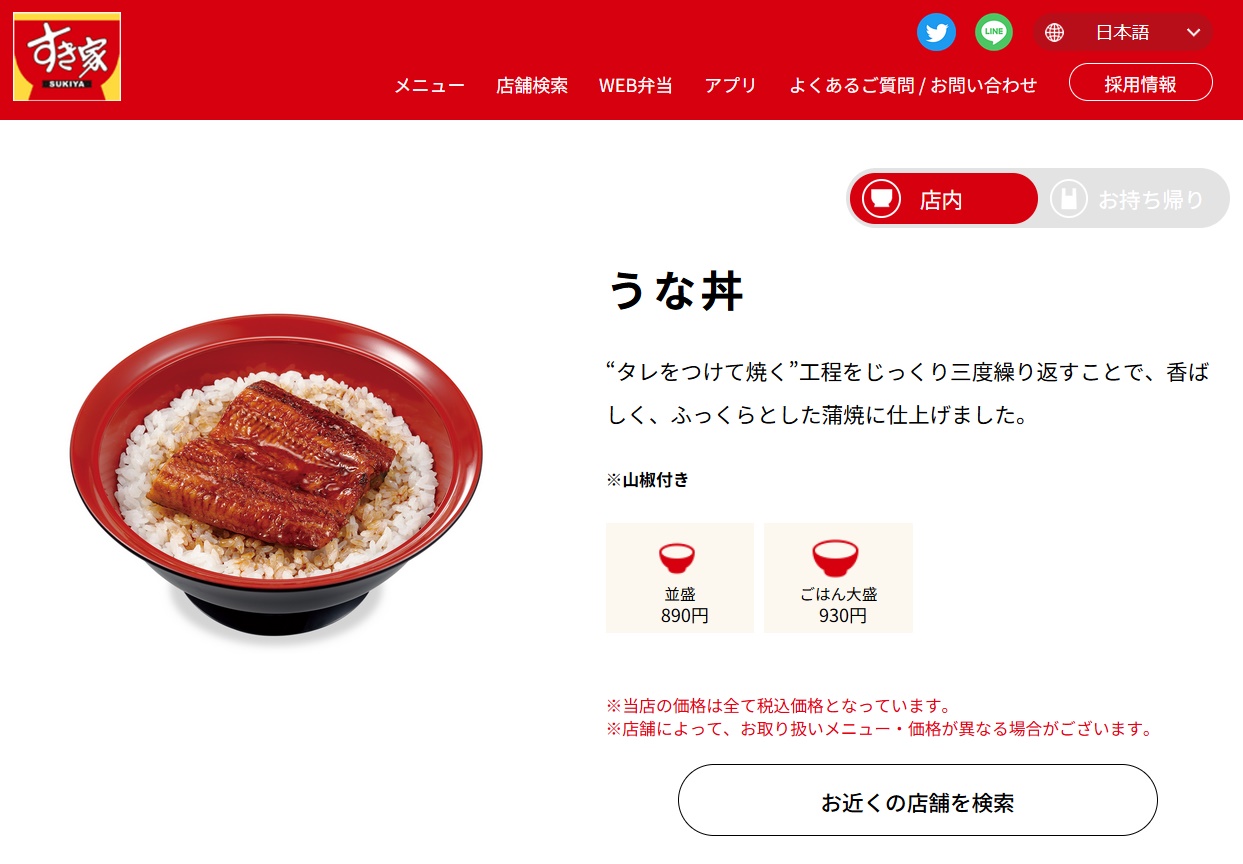
Task: Open the Twitter icon link
Action: click(x=936, y=32)
